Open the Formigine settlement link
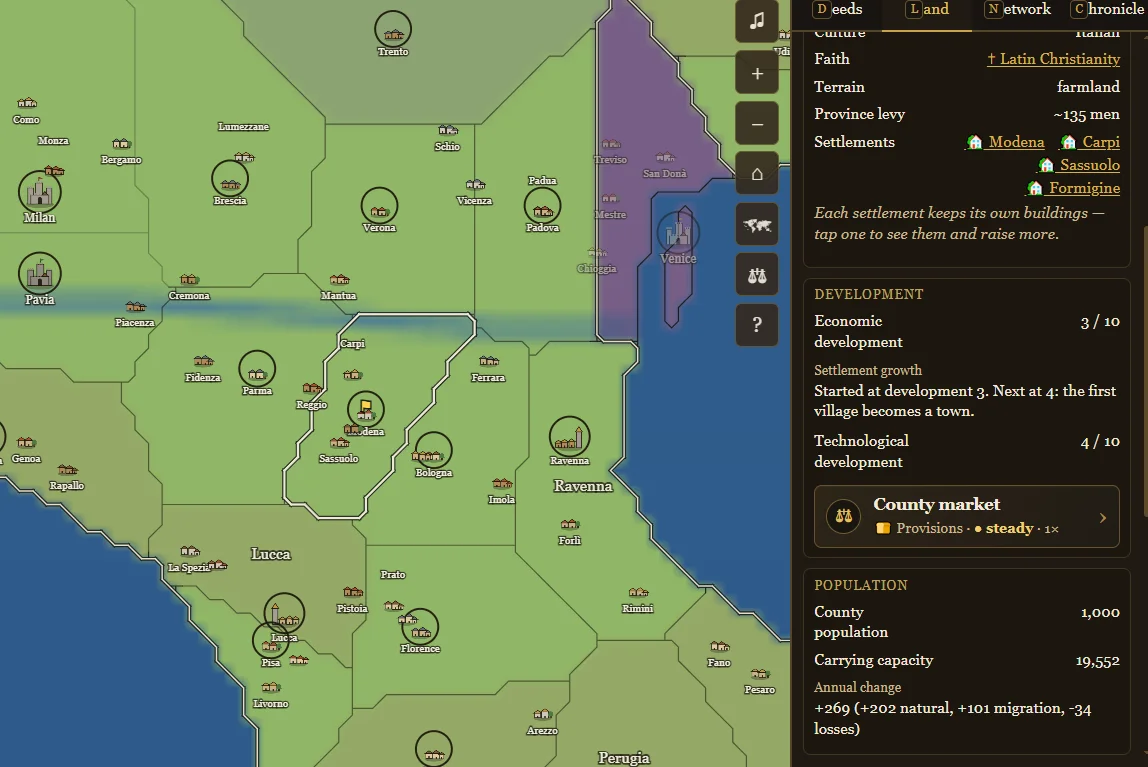The height and width of the screenshot is (767, 1148). pyautogui.click(x=1073, y=189)
